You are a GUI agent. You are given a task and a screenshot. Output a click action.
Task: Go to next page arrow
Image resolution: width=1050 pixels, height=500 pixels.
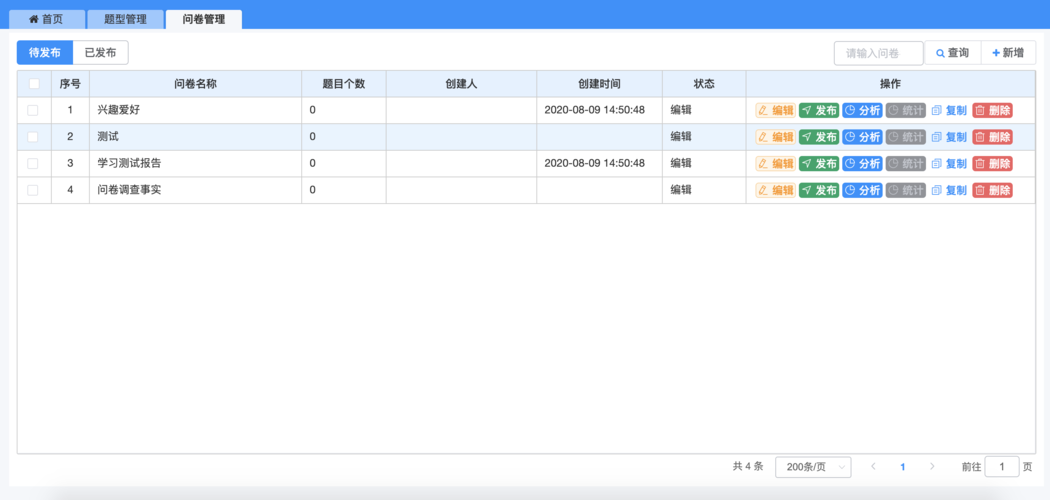932,467
